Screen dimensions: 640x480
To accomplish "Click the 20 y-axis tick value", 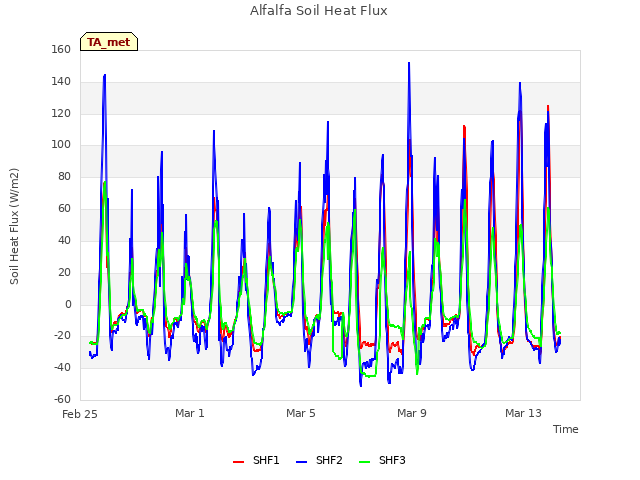I will 64,272.
